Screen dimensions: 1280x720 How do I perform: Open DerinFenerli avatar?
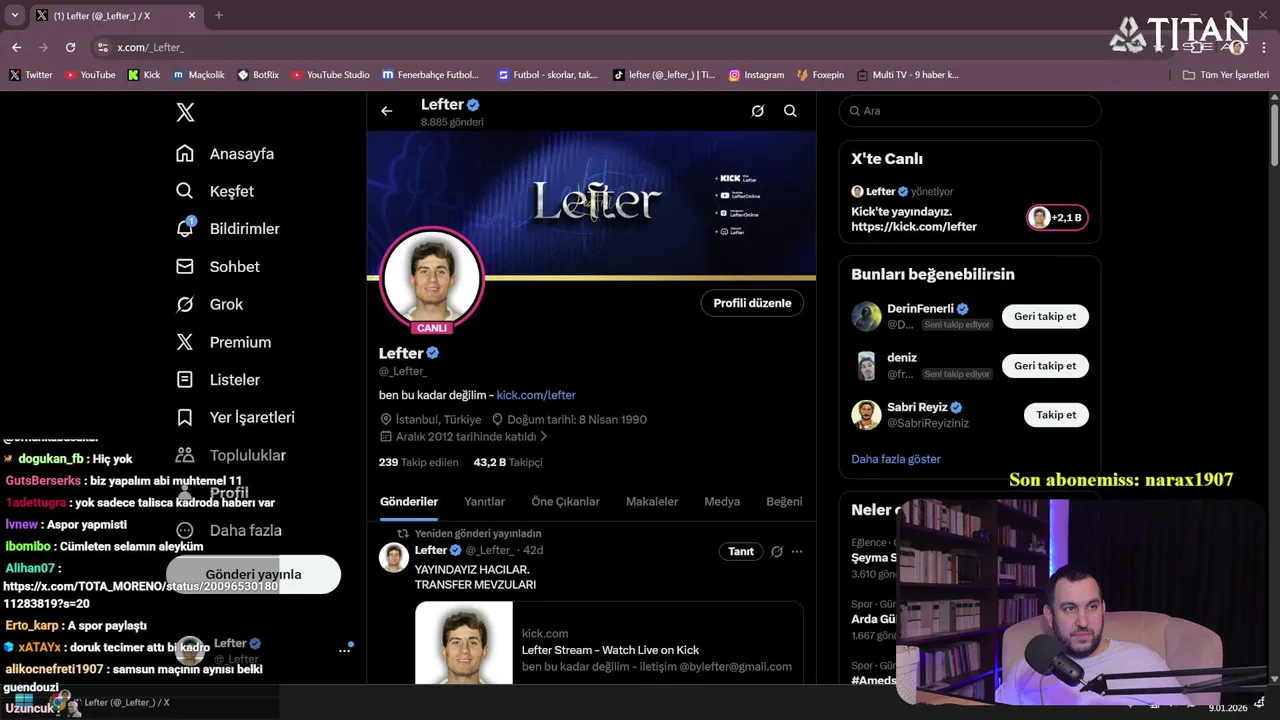[x=866, y=316]
